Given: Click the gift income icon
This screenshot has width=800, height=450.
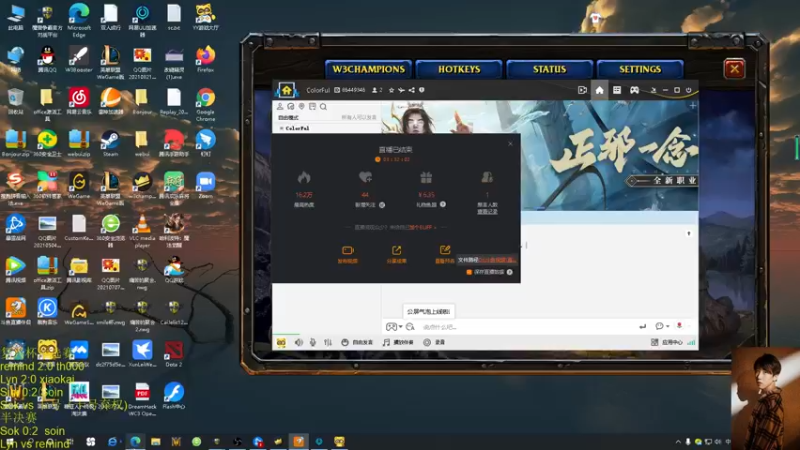Looking at the screenshot, I should click(x=426, y=178).
